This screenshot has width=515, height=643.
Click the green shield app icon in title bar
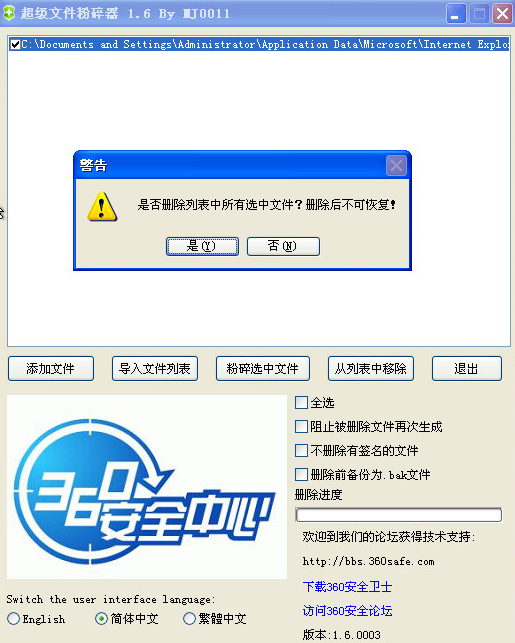click(x=9, y=13)
